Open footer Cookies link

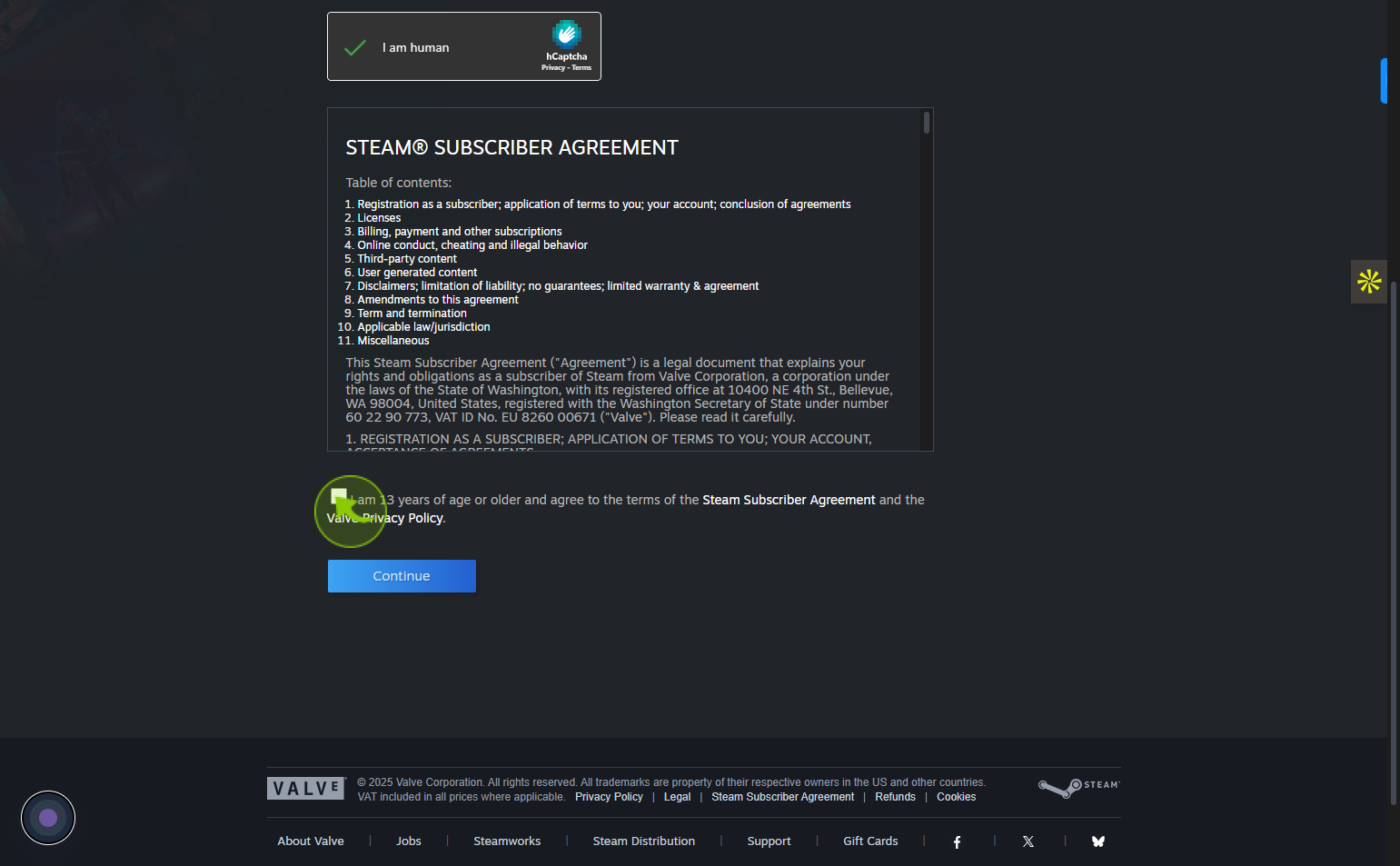(957, 797)
